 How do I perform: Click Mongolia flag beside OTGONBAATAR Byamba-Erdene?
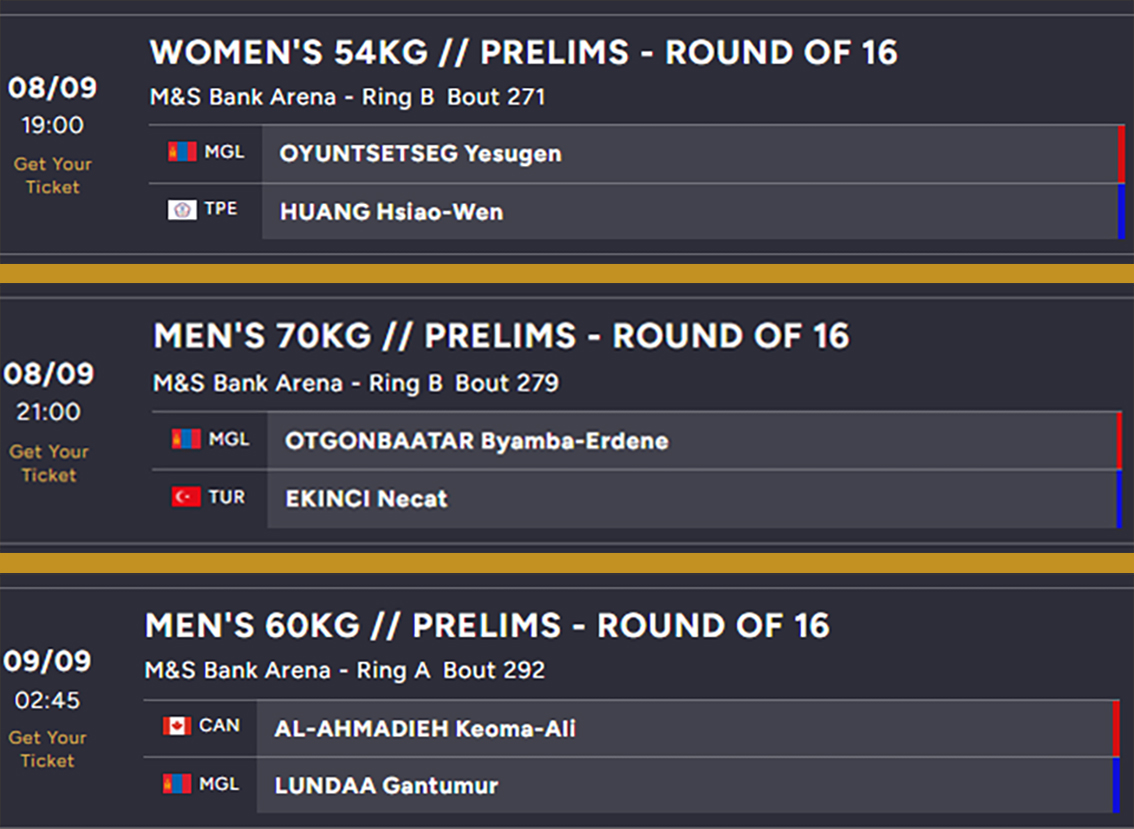pos(186,439)
